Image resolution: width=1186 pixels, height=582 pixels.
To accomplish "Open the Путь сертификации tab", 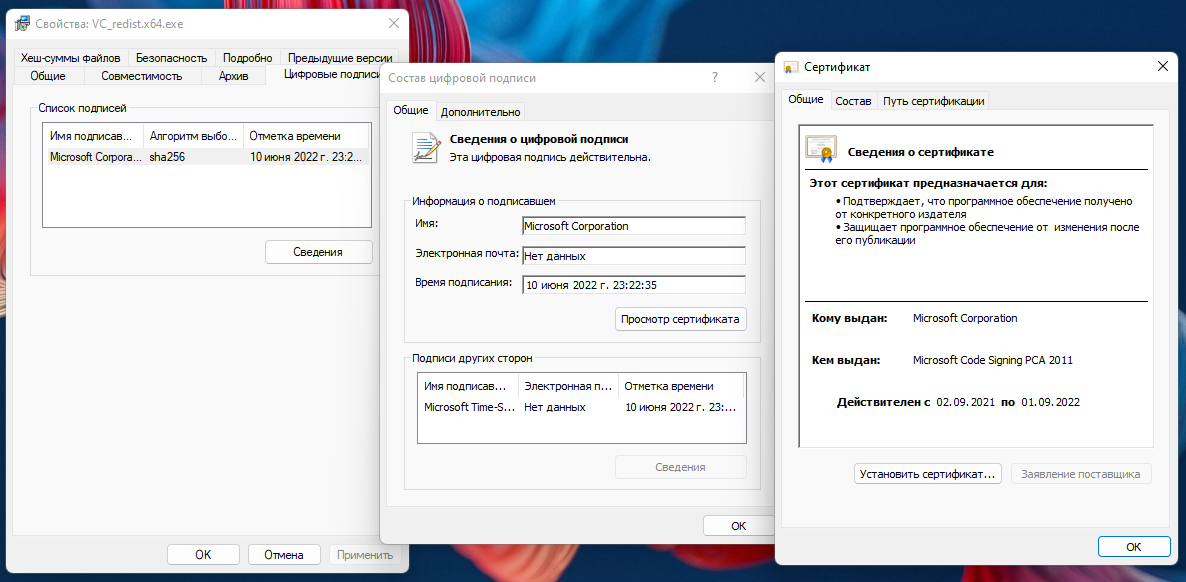I will click(x=934, y=100).
